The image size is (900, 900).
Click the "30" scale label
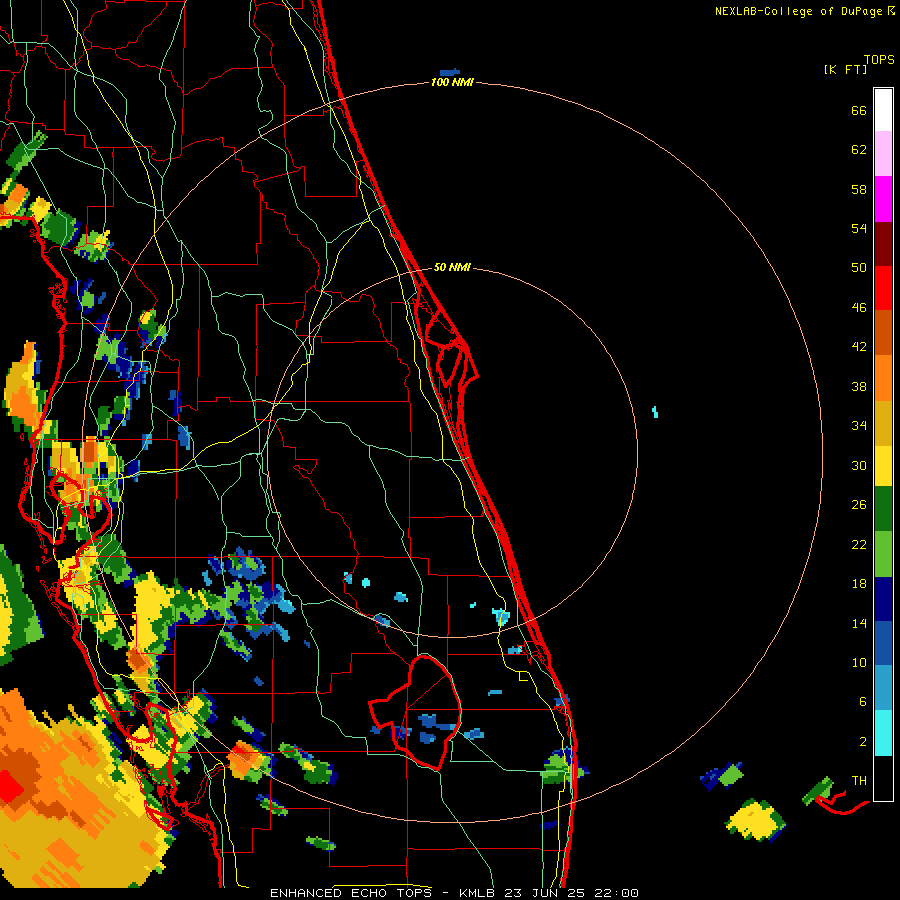click(859, 465)
